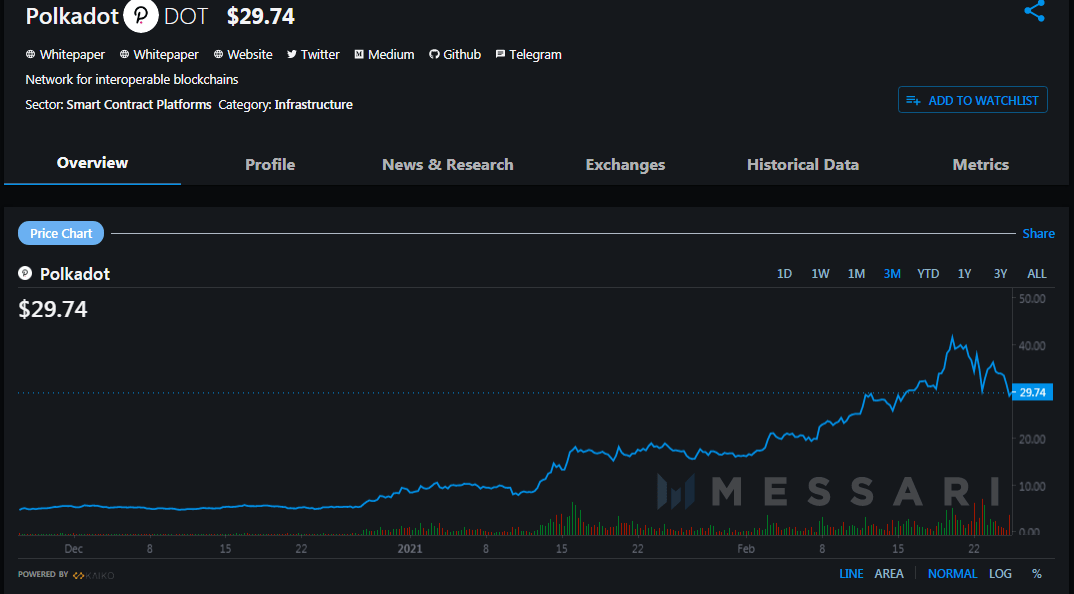
Task: Switch chart to AREA mode
Action: coord(889,573)
